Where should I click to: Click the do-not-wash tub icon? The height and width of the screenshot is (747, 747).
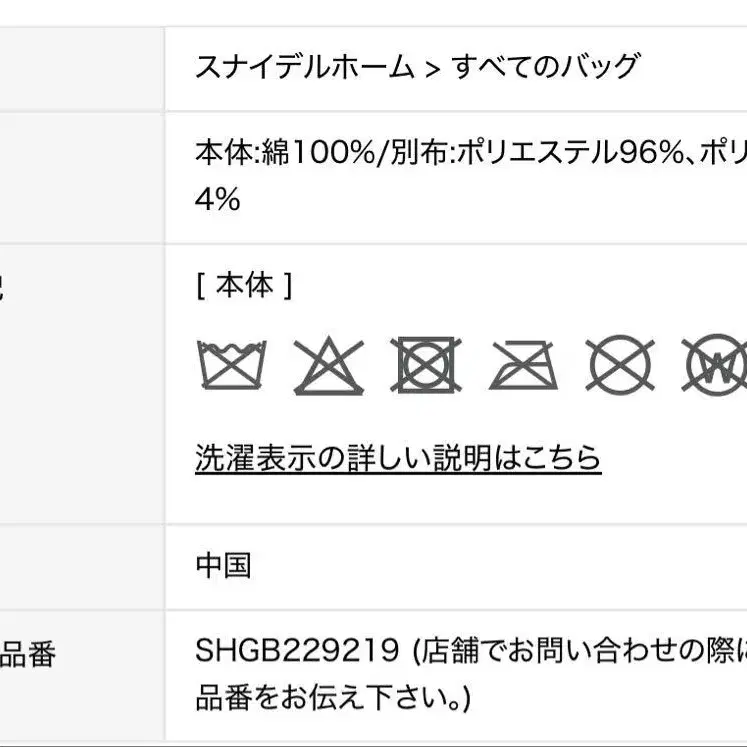coord(233,366)
